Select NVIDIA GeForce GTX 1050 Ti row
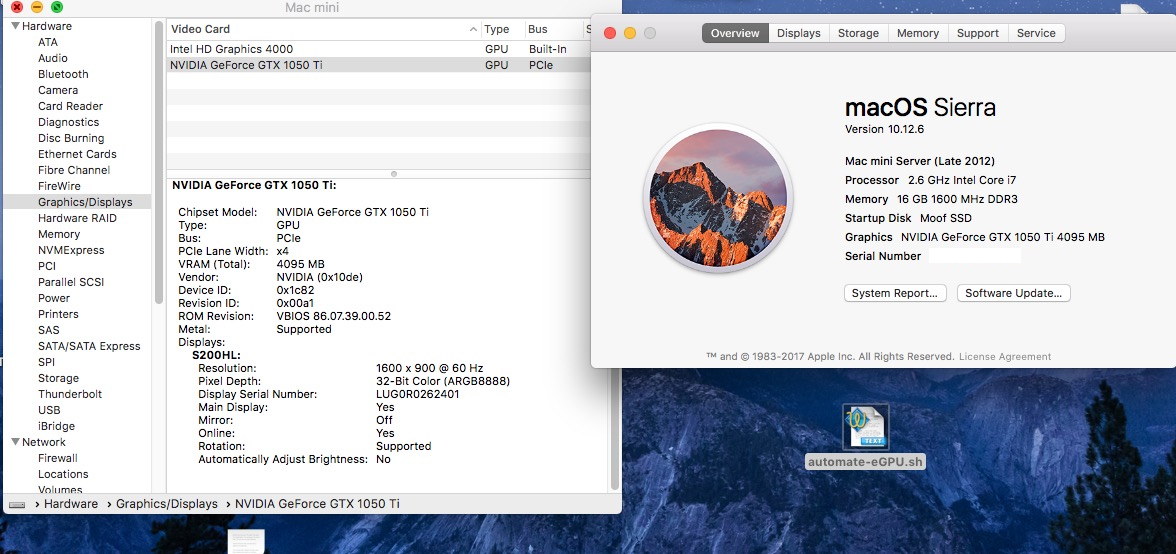This screenshot has height=554, width=1176. tap(378, 65)
